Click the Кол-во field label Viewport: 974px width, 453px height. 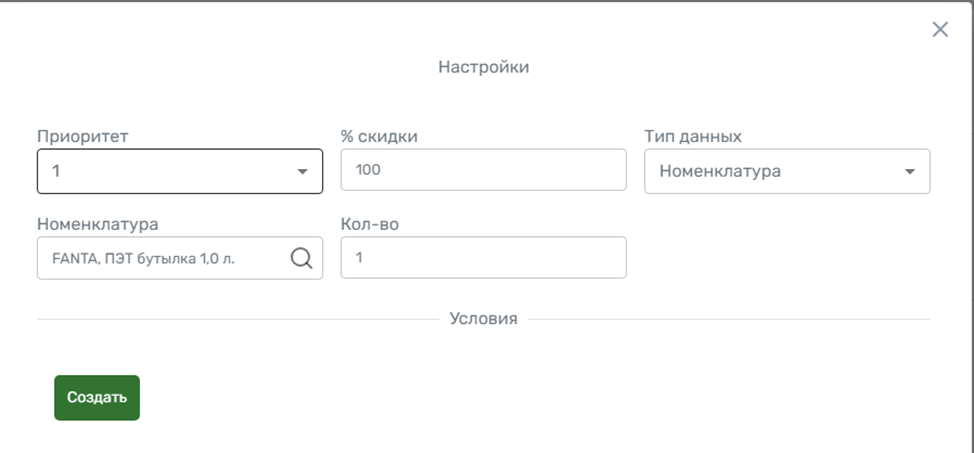point(370,224)
